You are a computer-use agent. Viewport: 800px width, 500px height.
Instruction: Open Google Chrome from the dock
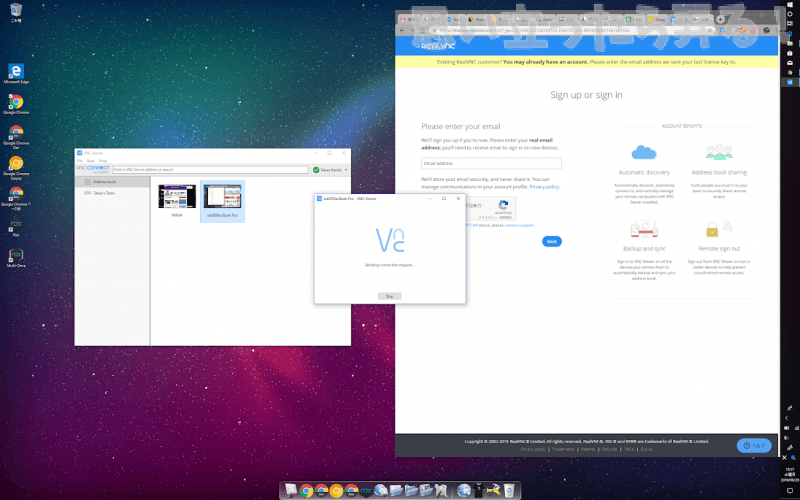(306, 491)
